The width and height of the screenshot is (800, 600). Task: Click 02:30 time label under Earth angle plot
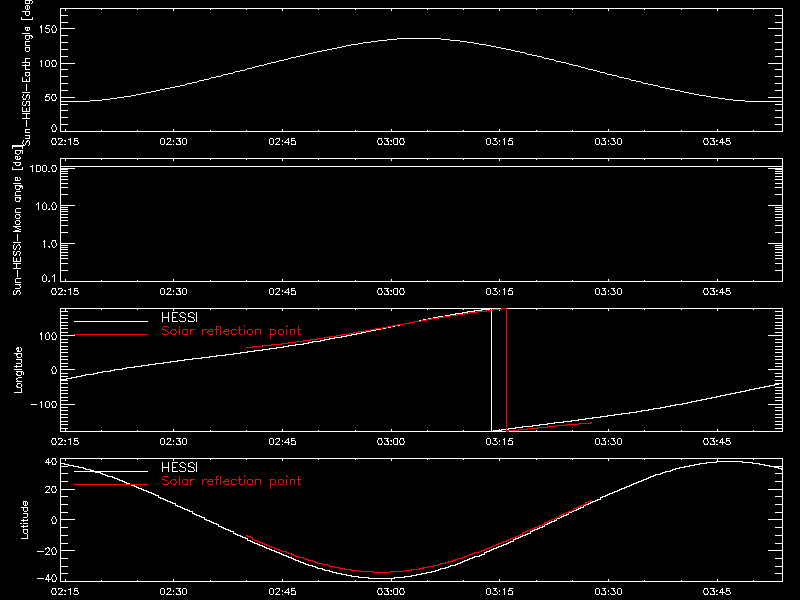click(x=173, y=141)
